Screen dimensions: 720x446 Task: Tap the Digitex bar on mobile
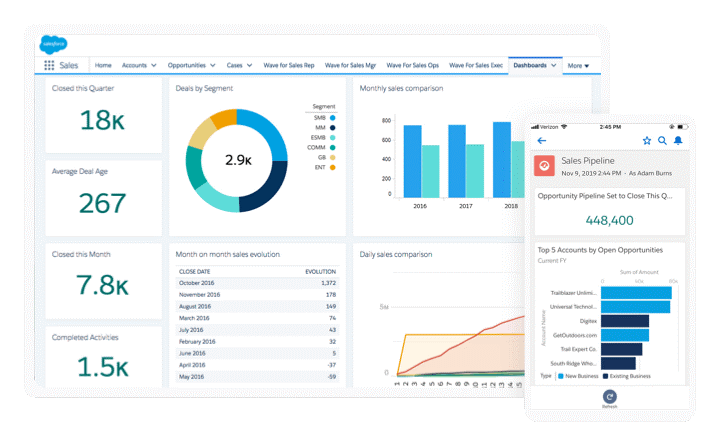(625, 321)
